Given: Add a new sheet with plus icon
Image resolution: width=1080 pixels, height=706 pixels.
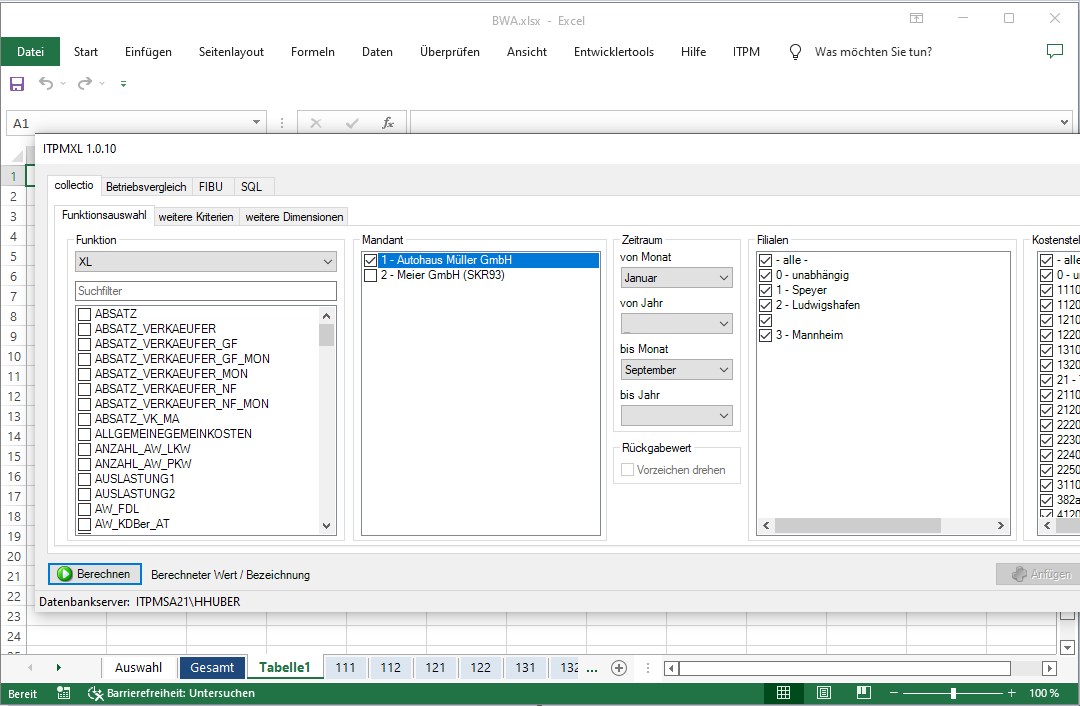Looking at the screenshot, I should pos(619,668).
